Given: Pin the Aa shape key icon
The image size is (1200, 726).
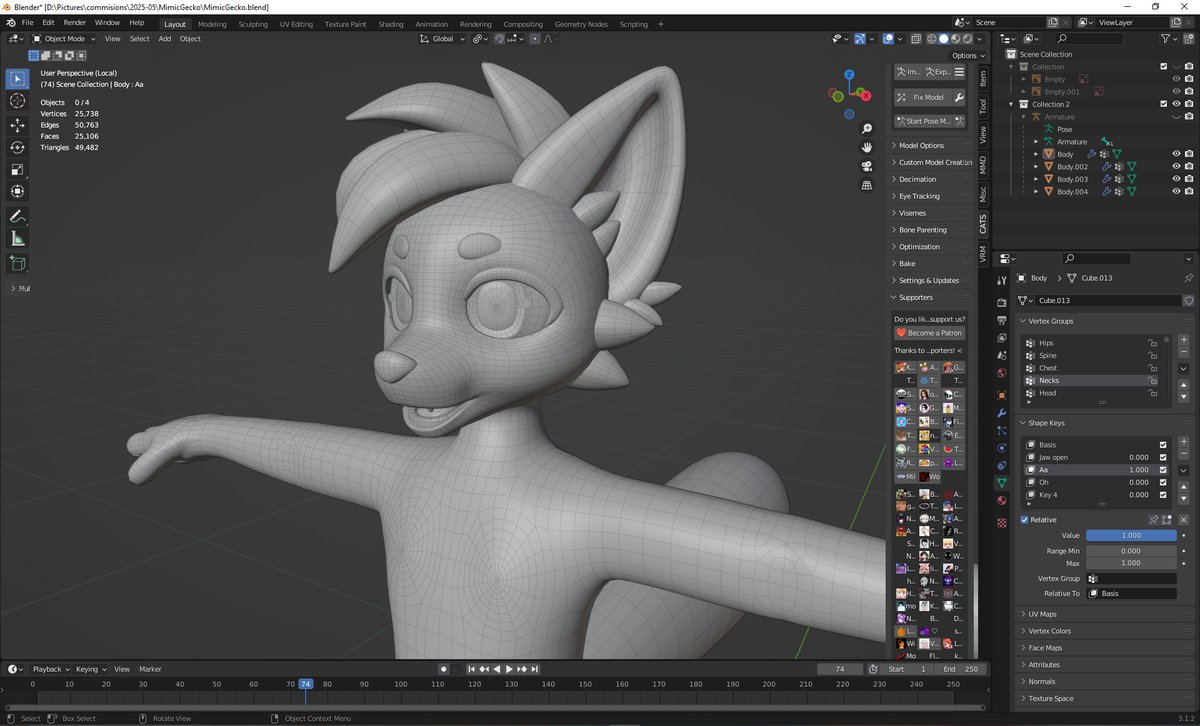Looking at the screenshot, I should [x=1153, y=520].
